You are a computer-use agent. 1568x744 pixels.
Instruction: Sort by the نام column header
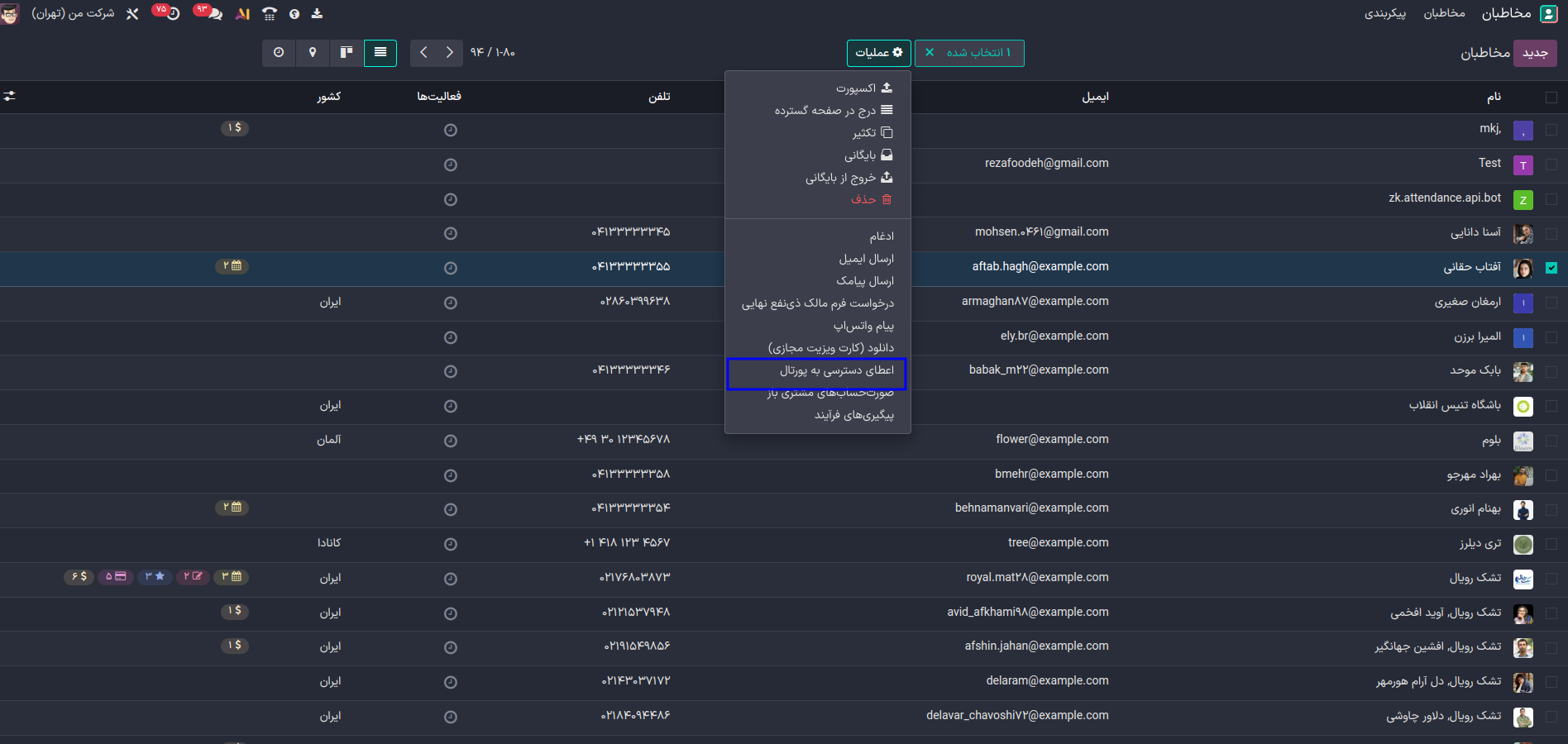(x=1494, y=97)
